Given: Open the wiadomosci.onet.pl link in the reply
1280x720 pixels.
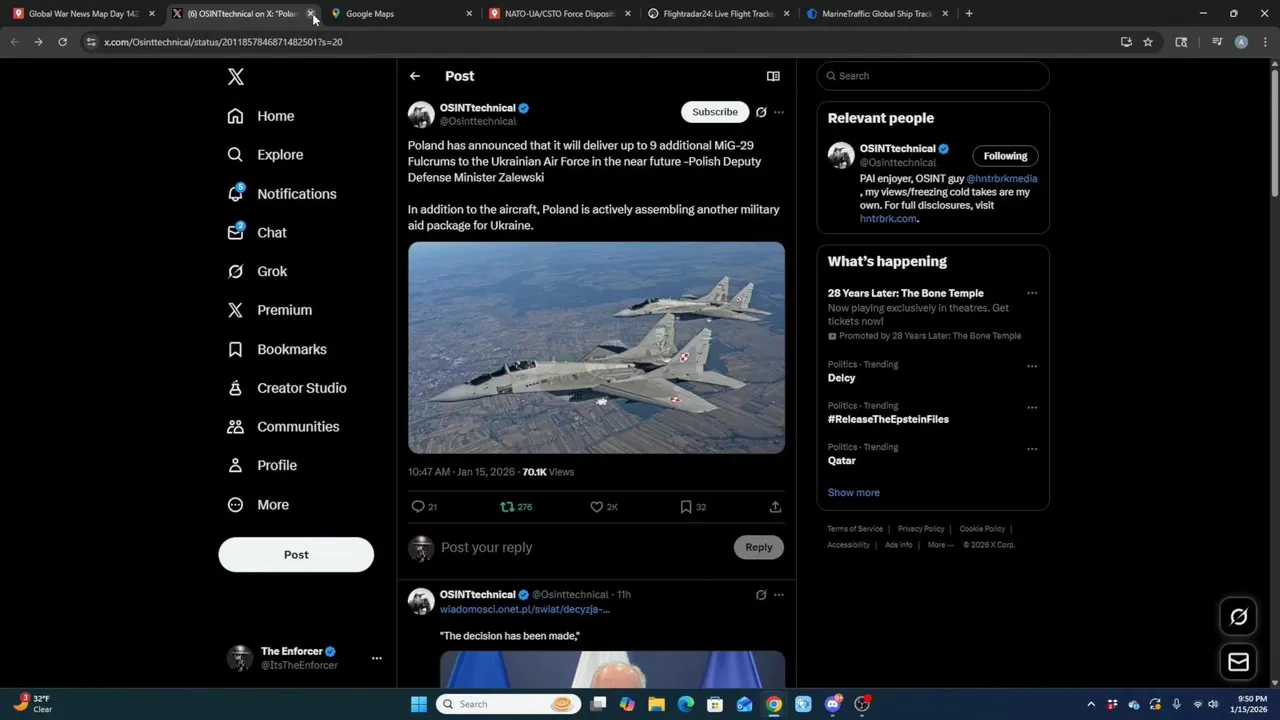Looking at the screenshot, I should point(524,609).
